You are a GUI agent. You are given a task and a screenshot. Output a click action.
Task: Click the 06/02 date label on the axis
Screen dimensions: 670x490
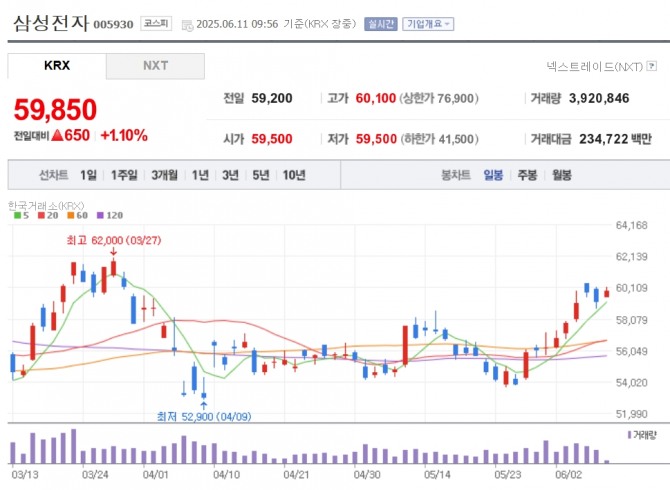coord(569,475)
